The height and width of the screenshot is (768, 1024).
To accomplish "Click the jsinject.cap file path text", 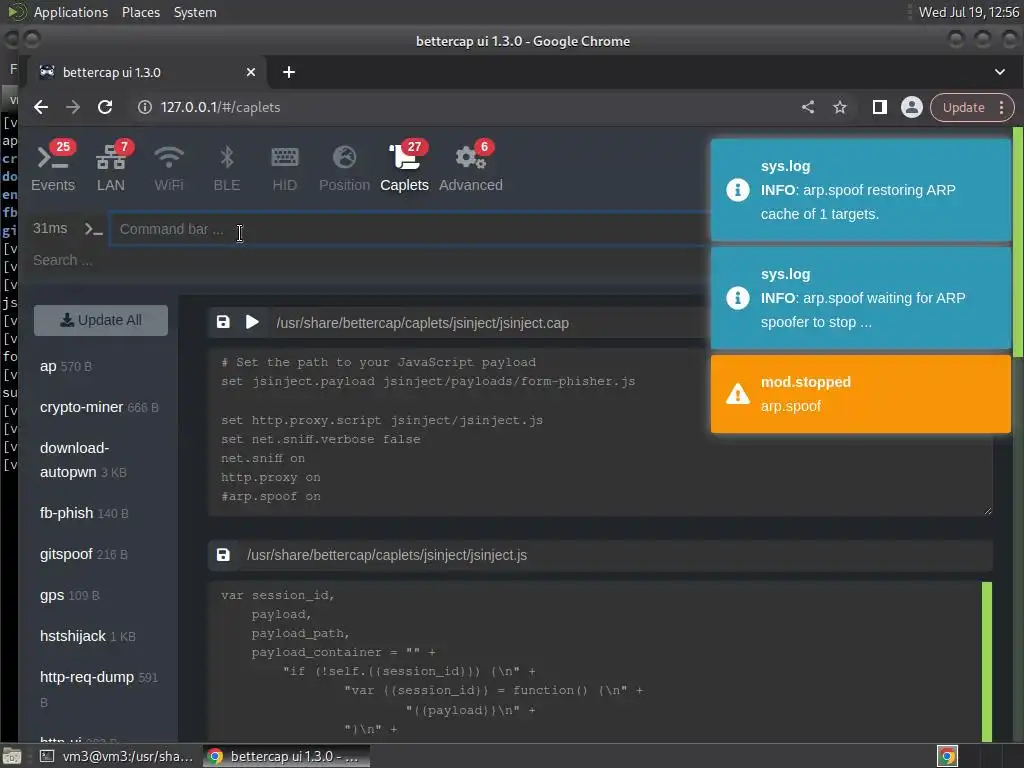I will (x=423, y=323).
